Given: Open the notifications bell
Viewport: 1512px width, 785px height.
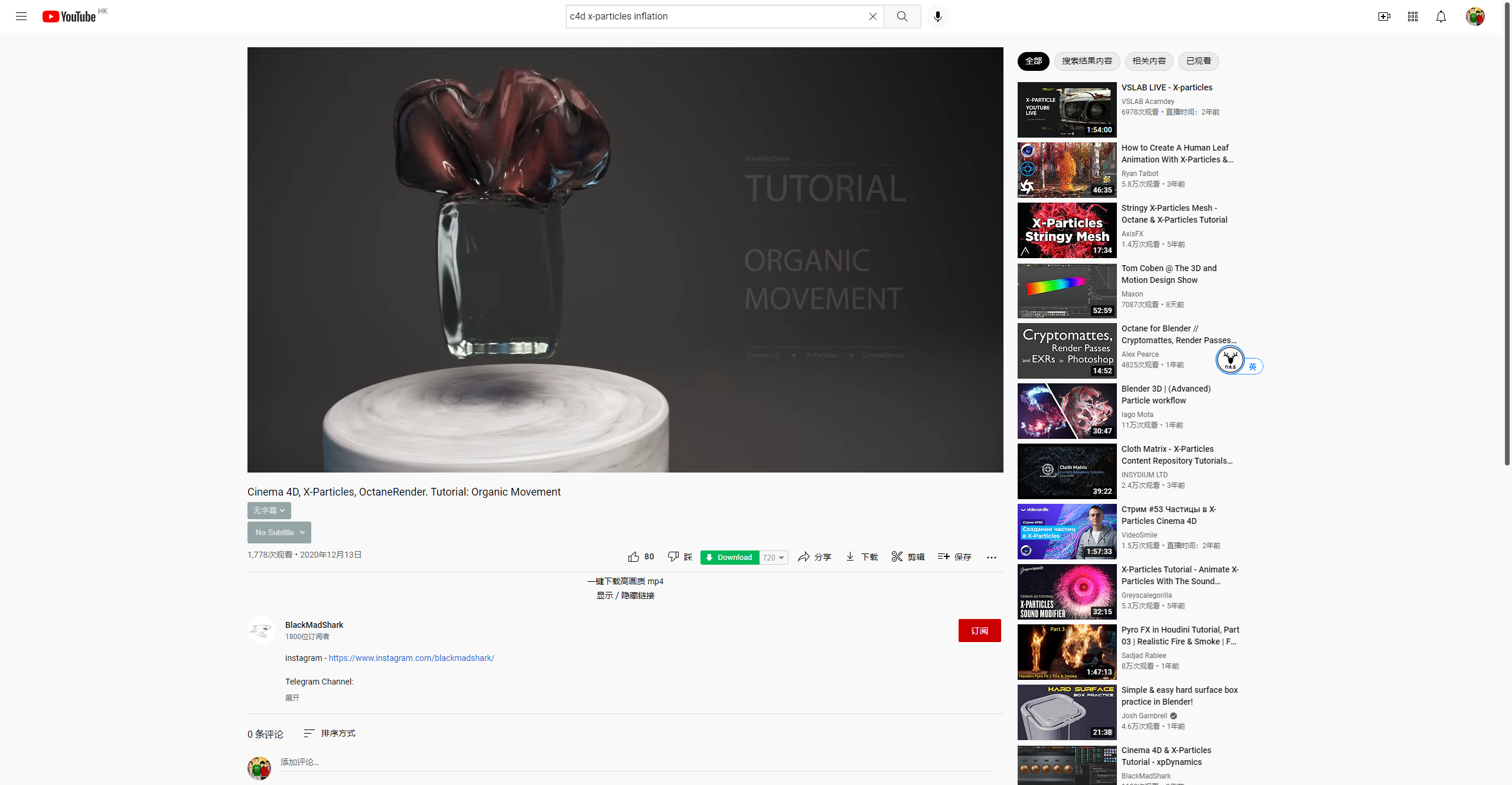Looking at the screenshot, I should (1441, 17).
